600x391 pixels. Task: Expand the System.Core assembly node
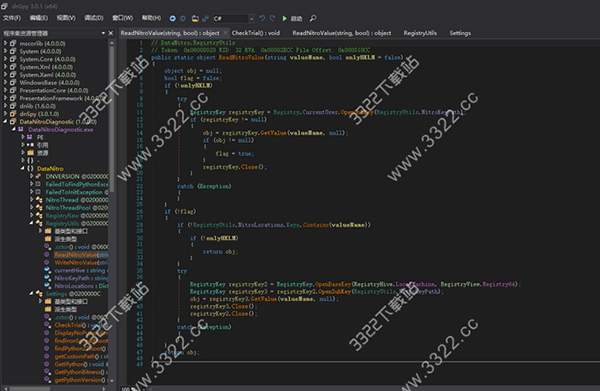coord(5,59)
